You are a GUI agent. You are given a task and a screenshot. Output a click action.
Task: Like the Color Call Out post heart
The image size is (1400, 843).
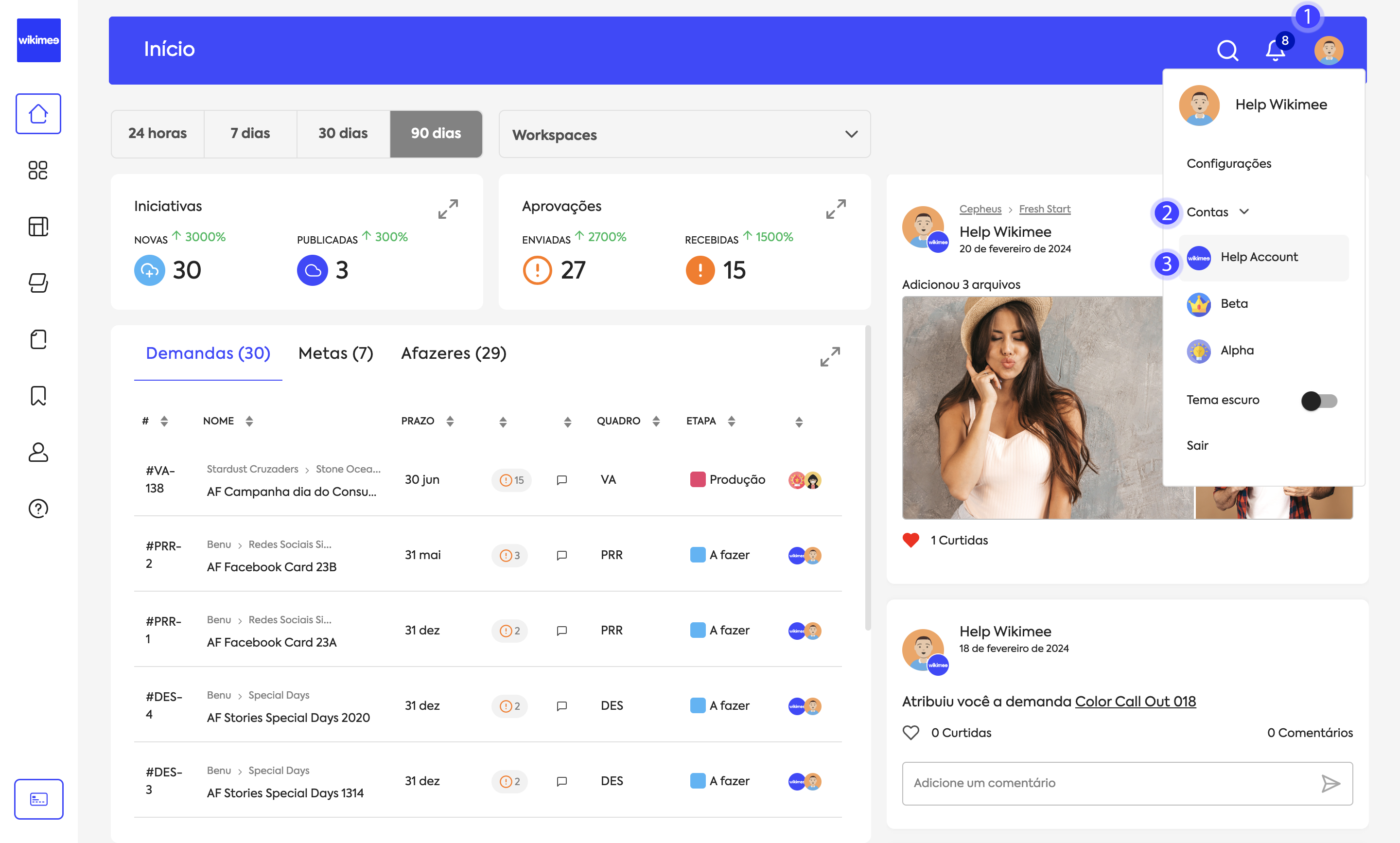pos(911,733)
